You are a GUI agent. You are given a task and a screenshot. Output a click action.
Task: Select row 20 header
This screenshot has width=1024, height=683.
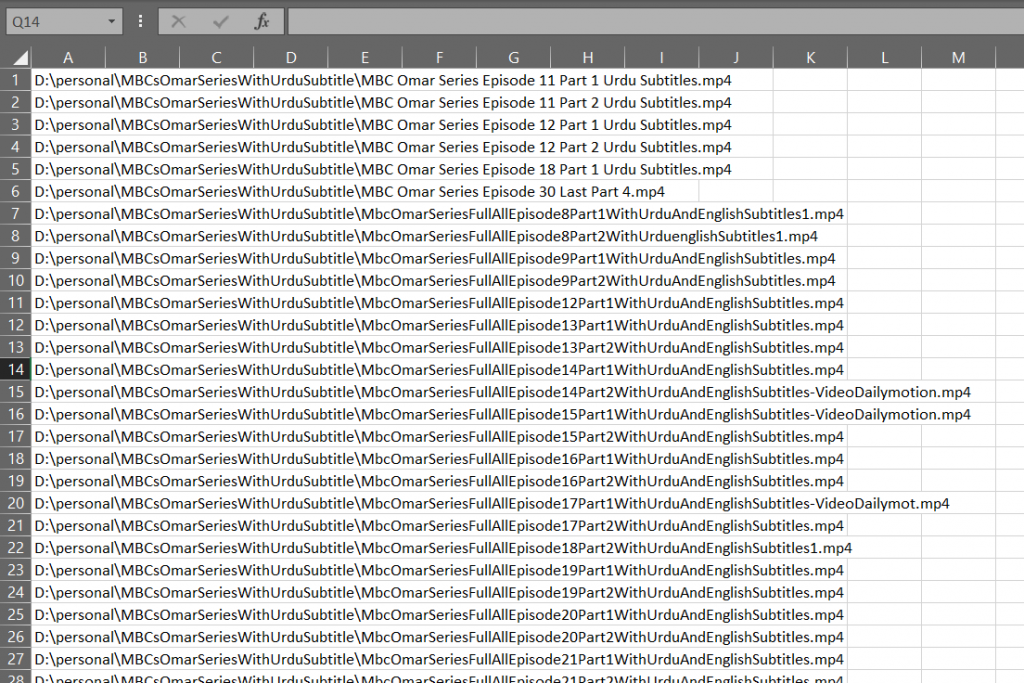[15, 503]
